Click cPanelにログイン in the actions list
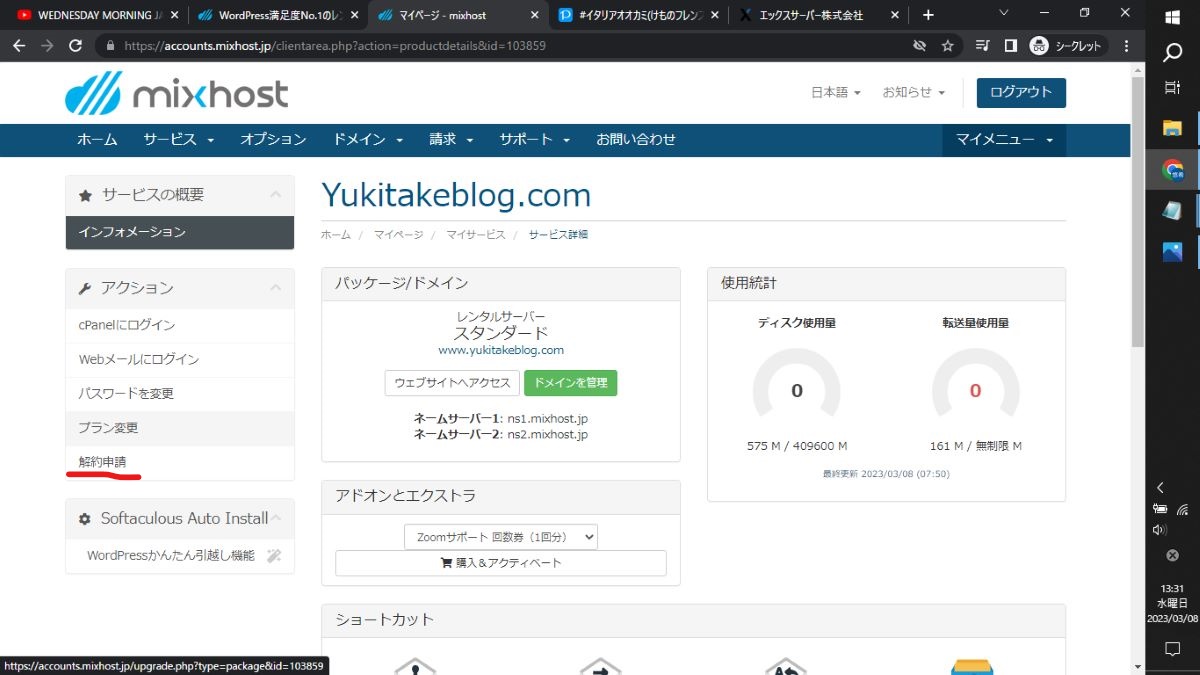 [x=180, y=325]
